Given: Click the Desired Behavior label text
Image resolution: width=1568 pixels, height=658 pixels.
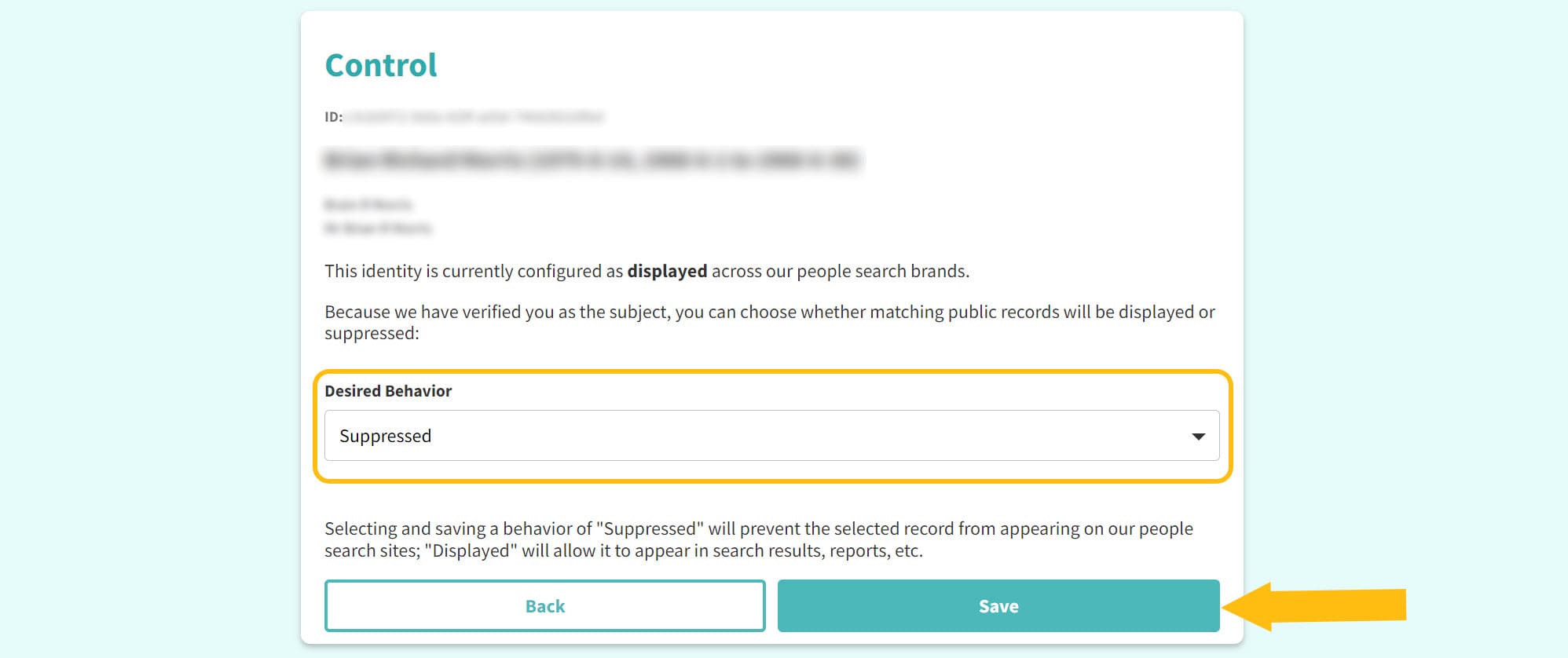Looking at the screenshot, I should (387, 390).
